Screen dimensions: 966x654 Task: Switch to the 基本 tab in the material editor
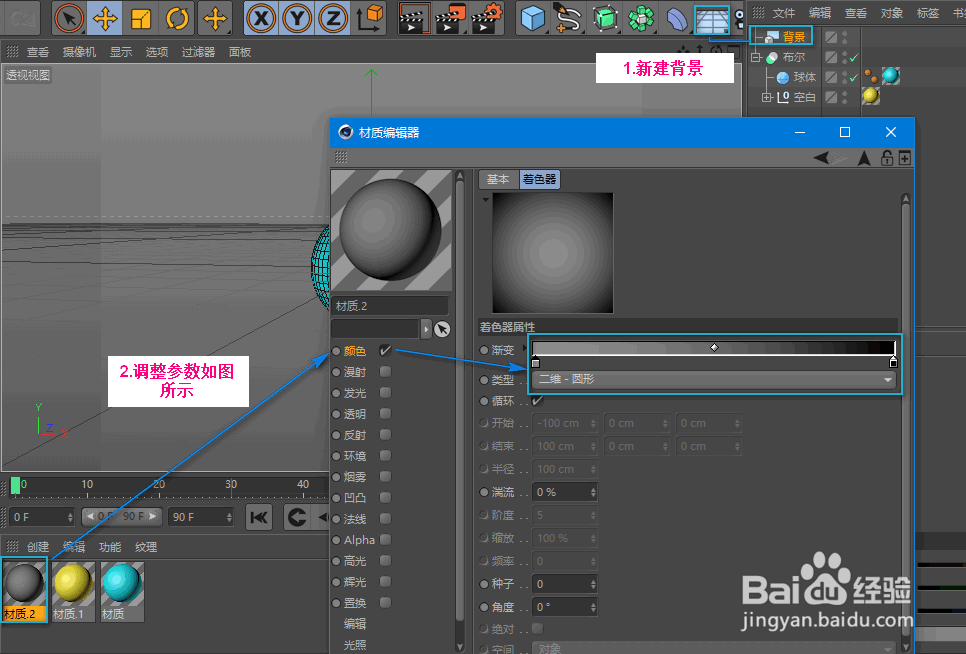point(498,179)
